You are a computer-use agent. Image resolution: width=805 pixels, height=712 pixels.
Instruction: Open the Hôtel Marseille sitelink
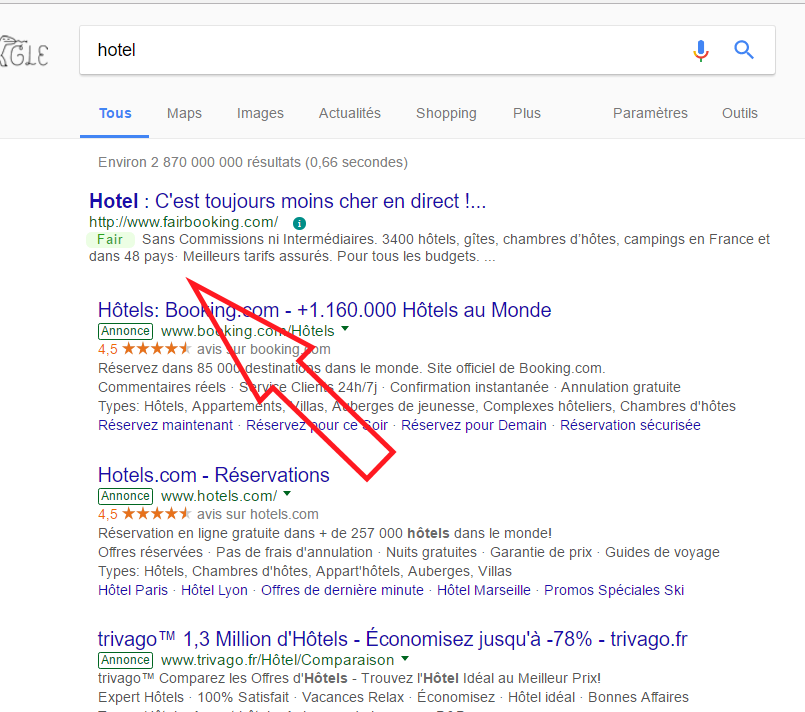tap(484, 590)
